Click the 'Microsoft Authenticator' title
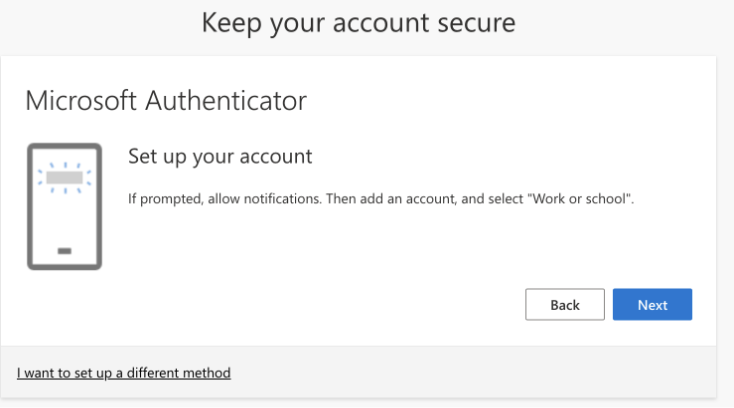Screen dimensions: 734x408 tap(165, 100)
